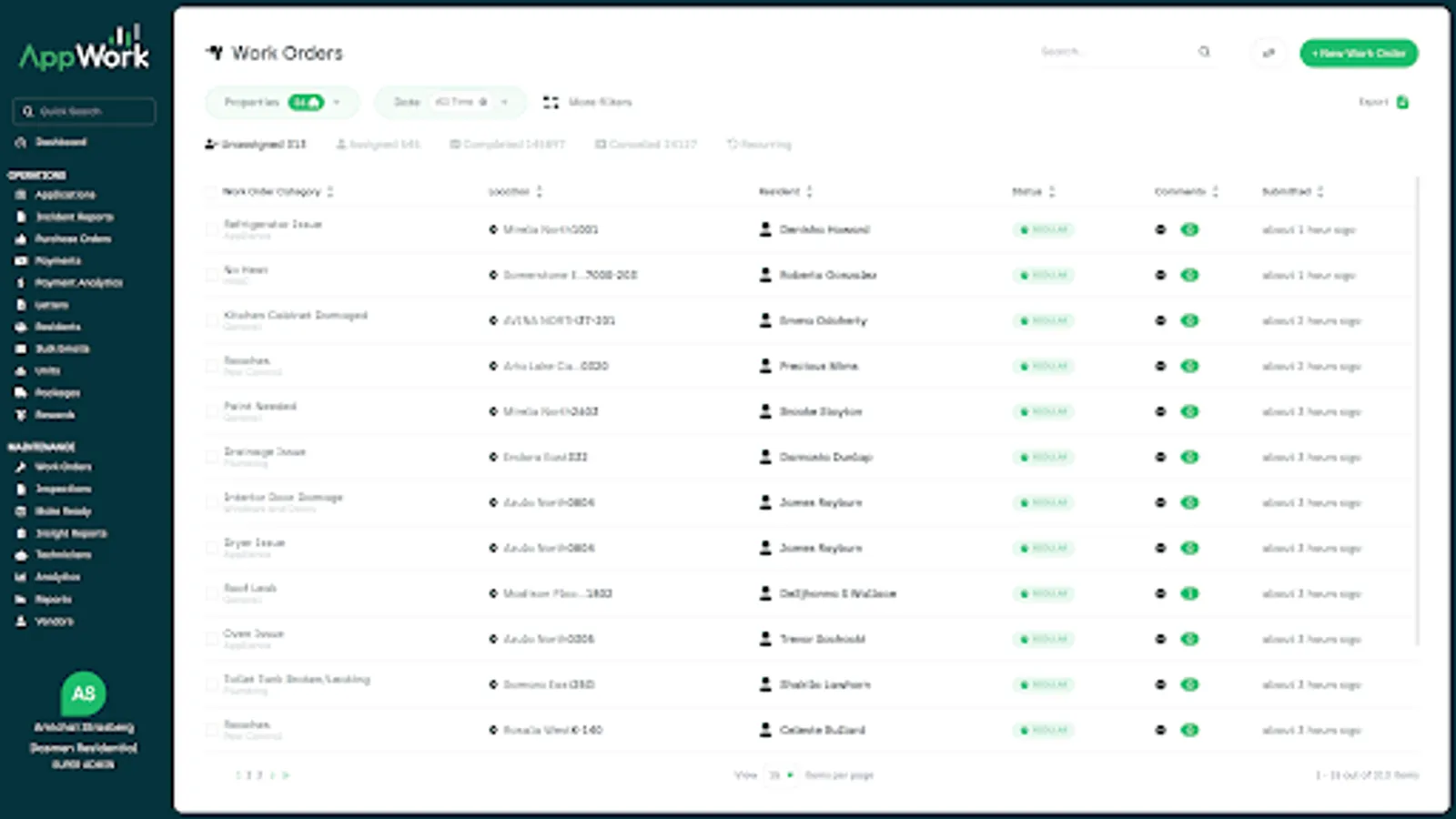The image size is (1456, 819).
Task: Check the Roof Leak work order row
Action: 210,593
